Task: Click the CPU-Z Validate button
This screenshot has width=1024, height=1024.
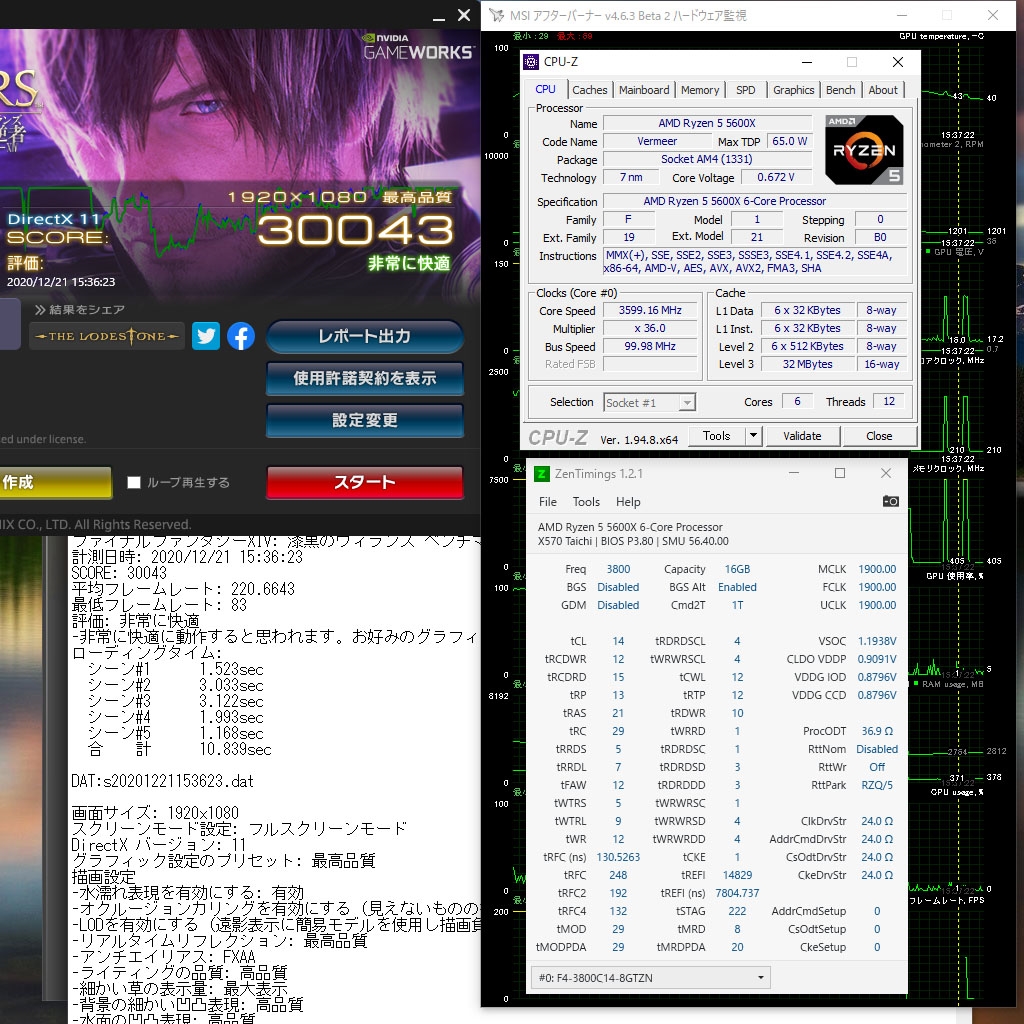Action: click(802, 436)
